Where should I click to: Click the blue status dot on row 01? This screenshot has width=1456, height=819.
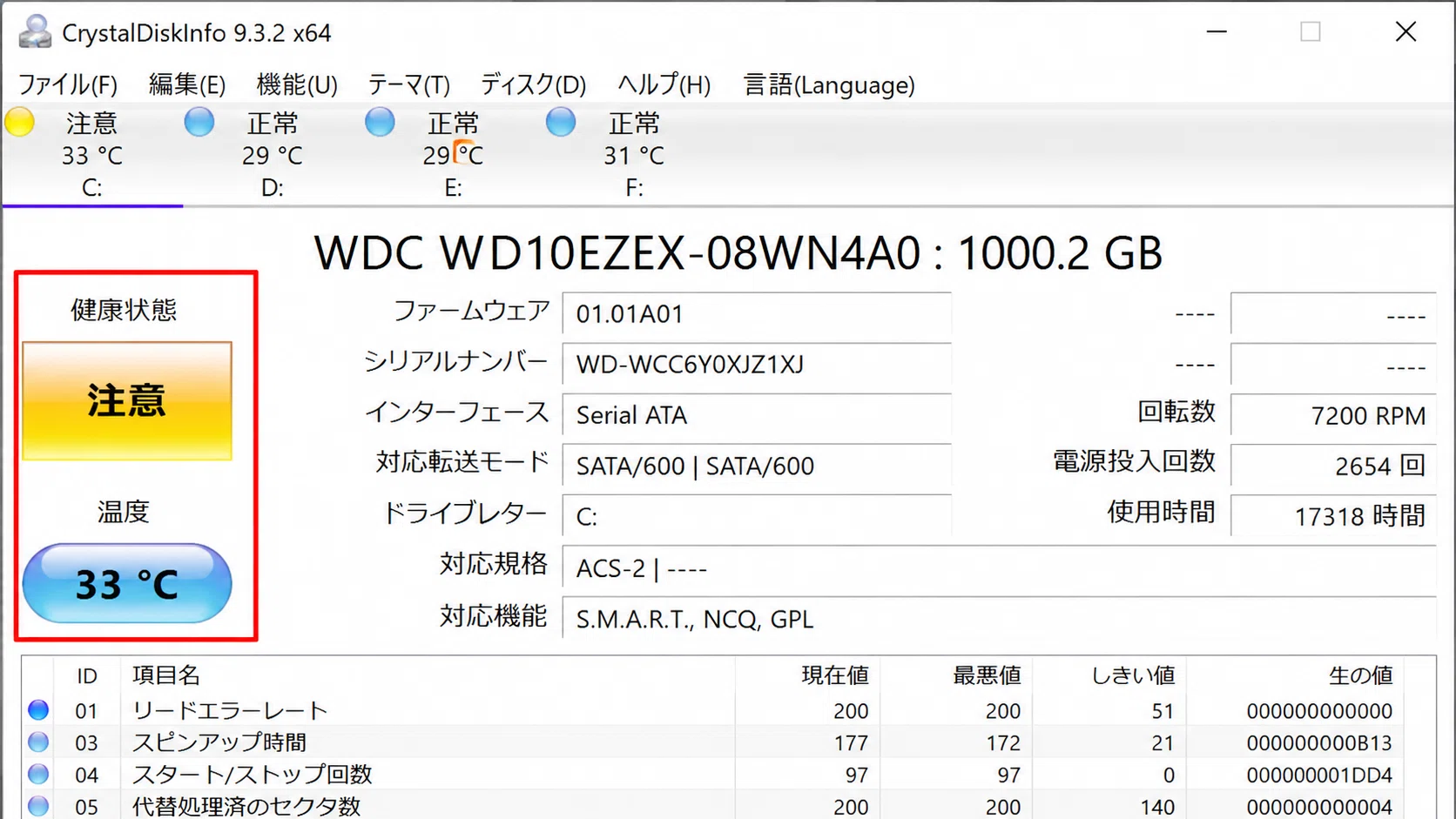(x=38, y=710)
